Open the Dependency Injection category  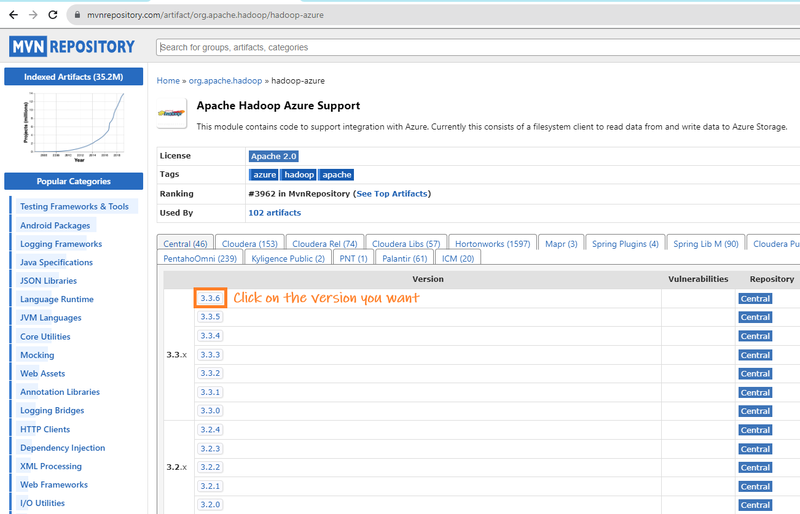tap(63, 448)
